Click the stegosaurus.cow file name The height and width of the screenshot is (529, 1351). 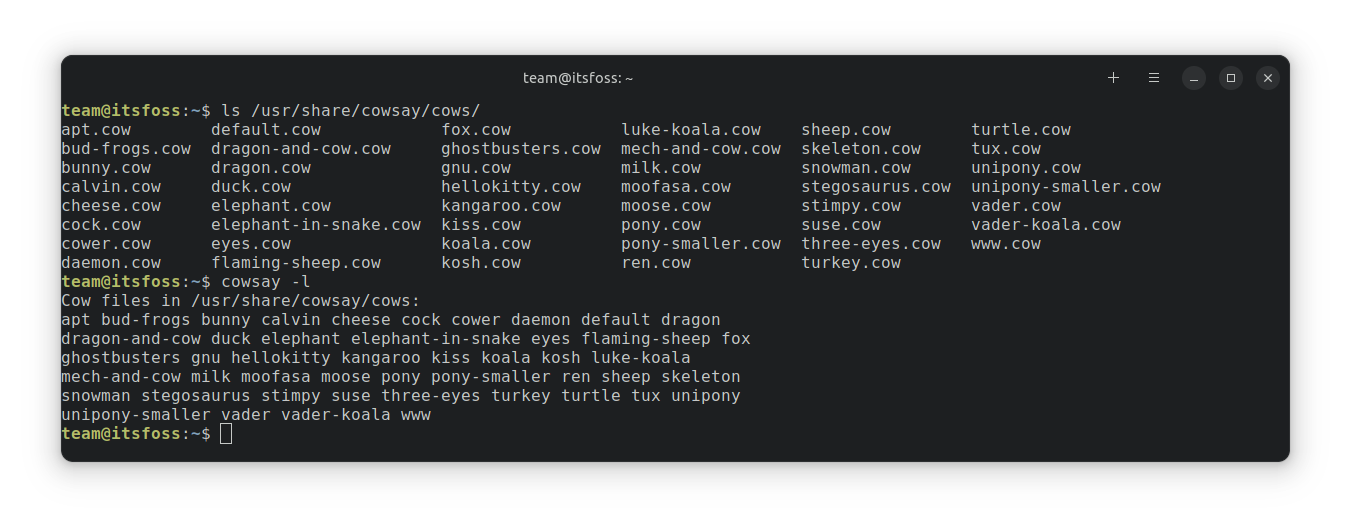click(876, 187)
